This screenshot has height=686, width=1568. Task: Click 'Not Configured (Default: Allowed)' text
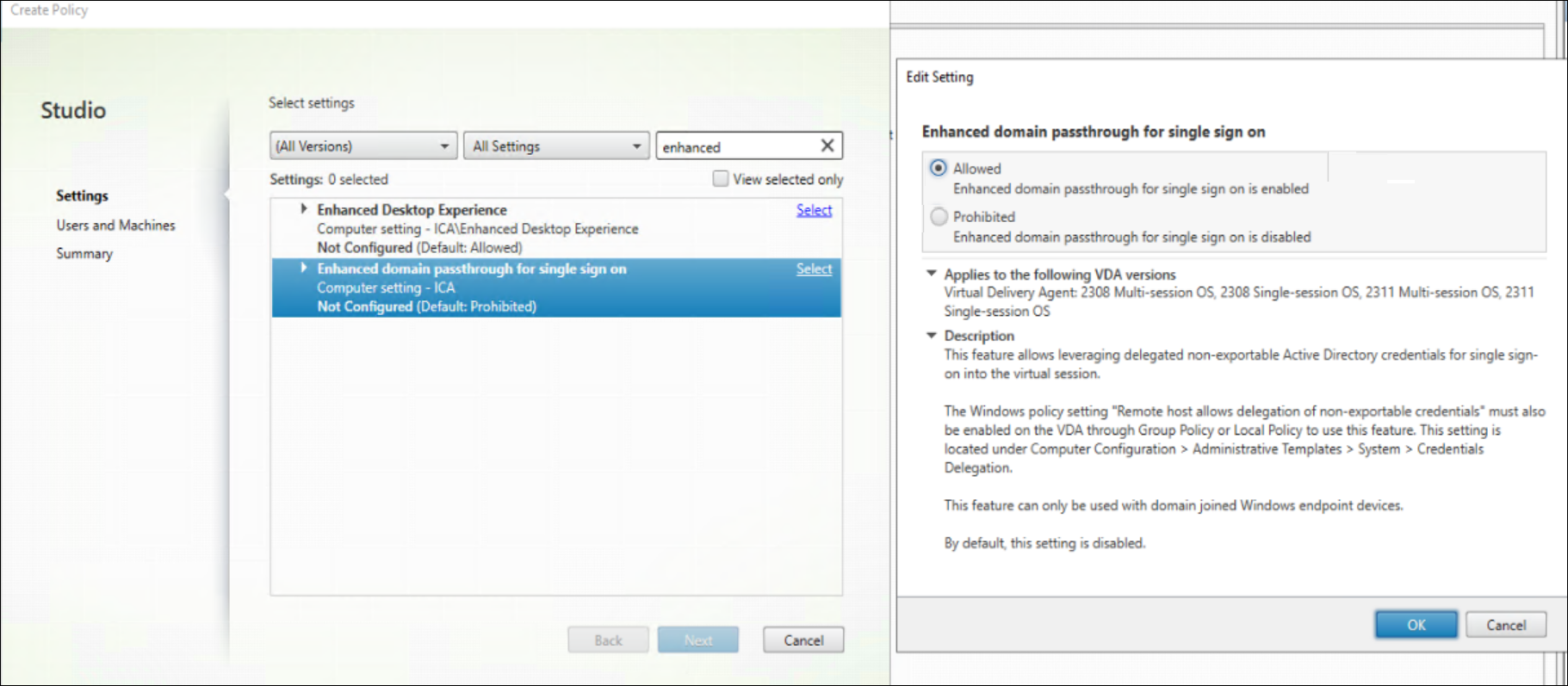click(x=419, y=248)
